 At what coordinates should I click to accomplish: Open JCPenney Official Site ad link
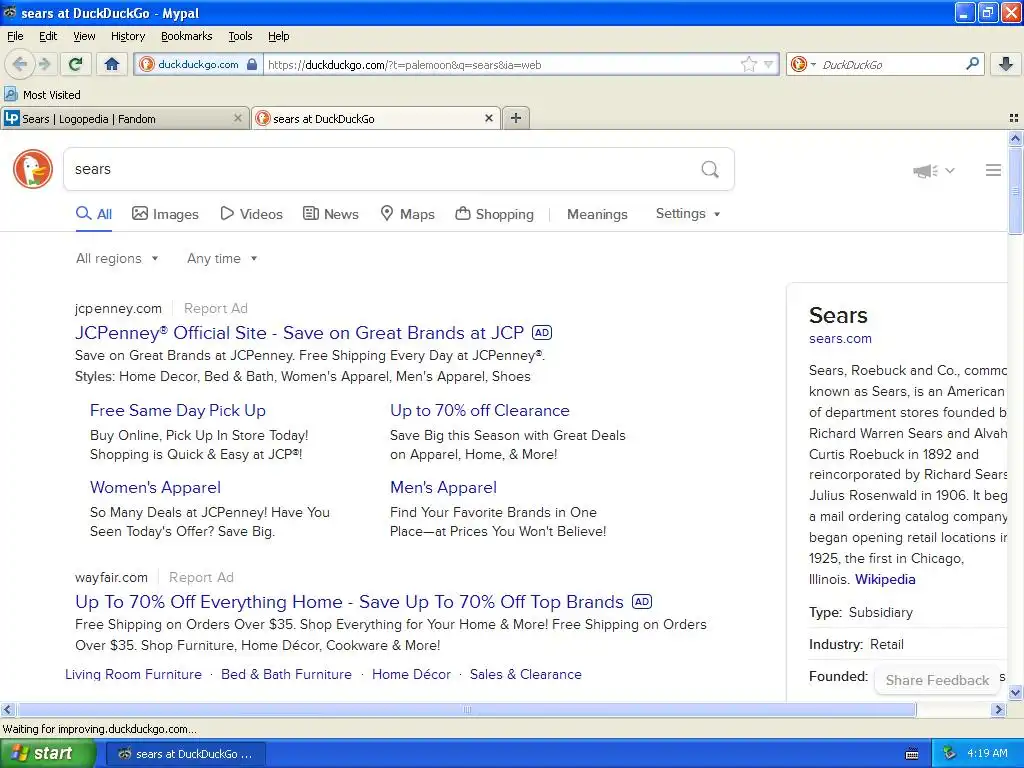[299, 333]
